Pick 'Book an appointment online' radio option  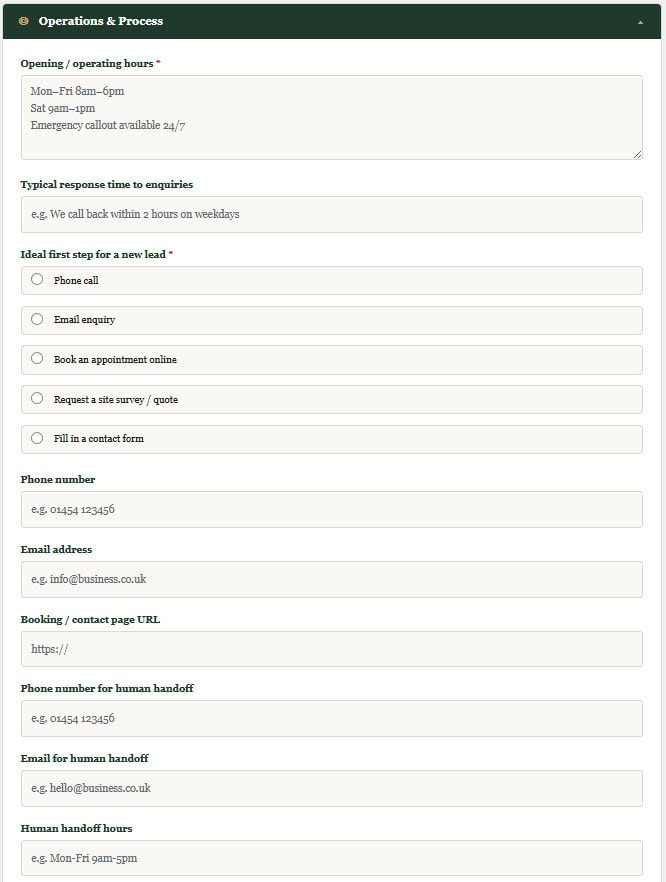pos(37,359)
